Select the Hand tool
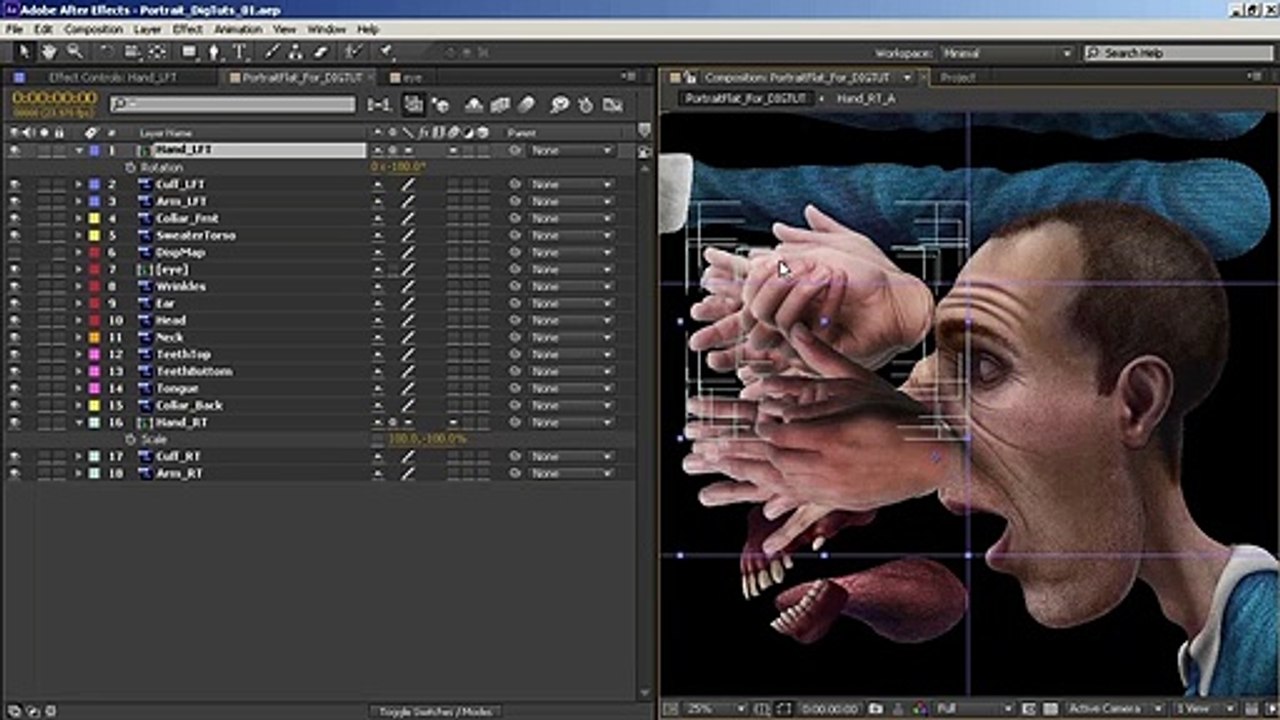Screen dimensions: 1280x720 pyautogui.click(x=49, y=52)
